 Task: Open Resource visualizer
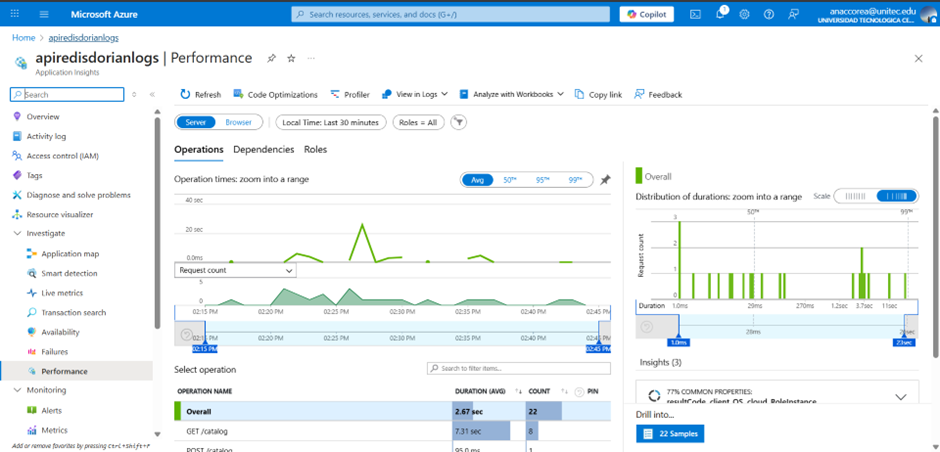click(x=59, y=214)
